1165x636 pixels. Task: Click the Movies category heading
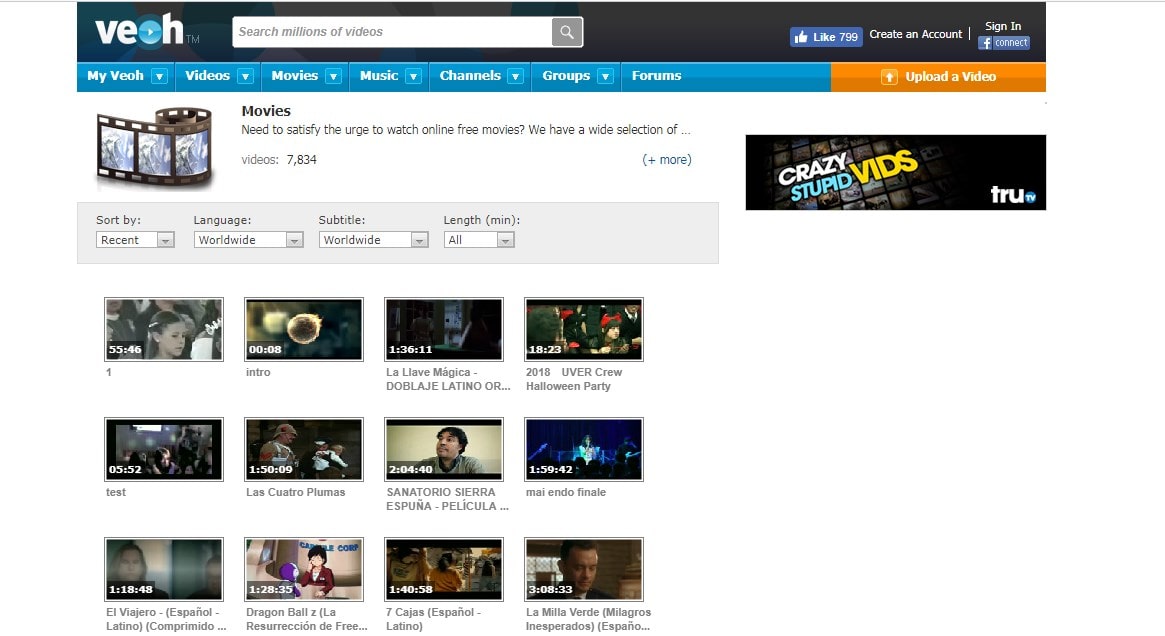[x=266, y=111]
